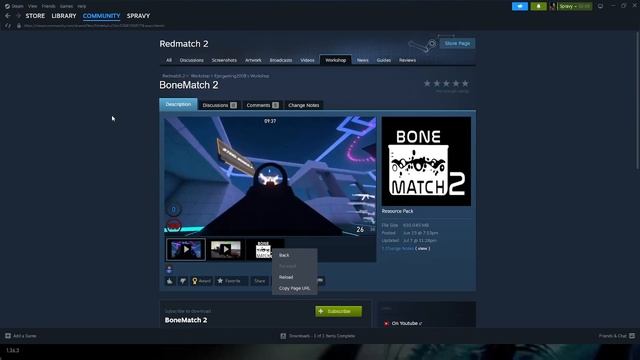Image resolution: width=640 pixels, height=360 pixels.
Task: Open the Change Notes tab
Action: click(304, 105)
